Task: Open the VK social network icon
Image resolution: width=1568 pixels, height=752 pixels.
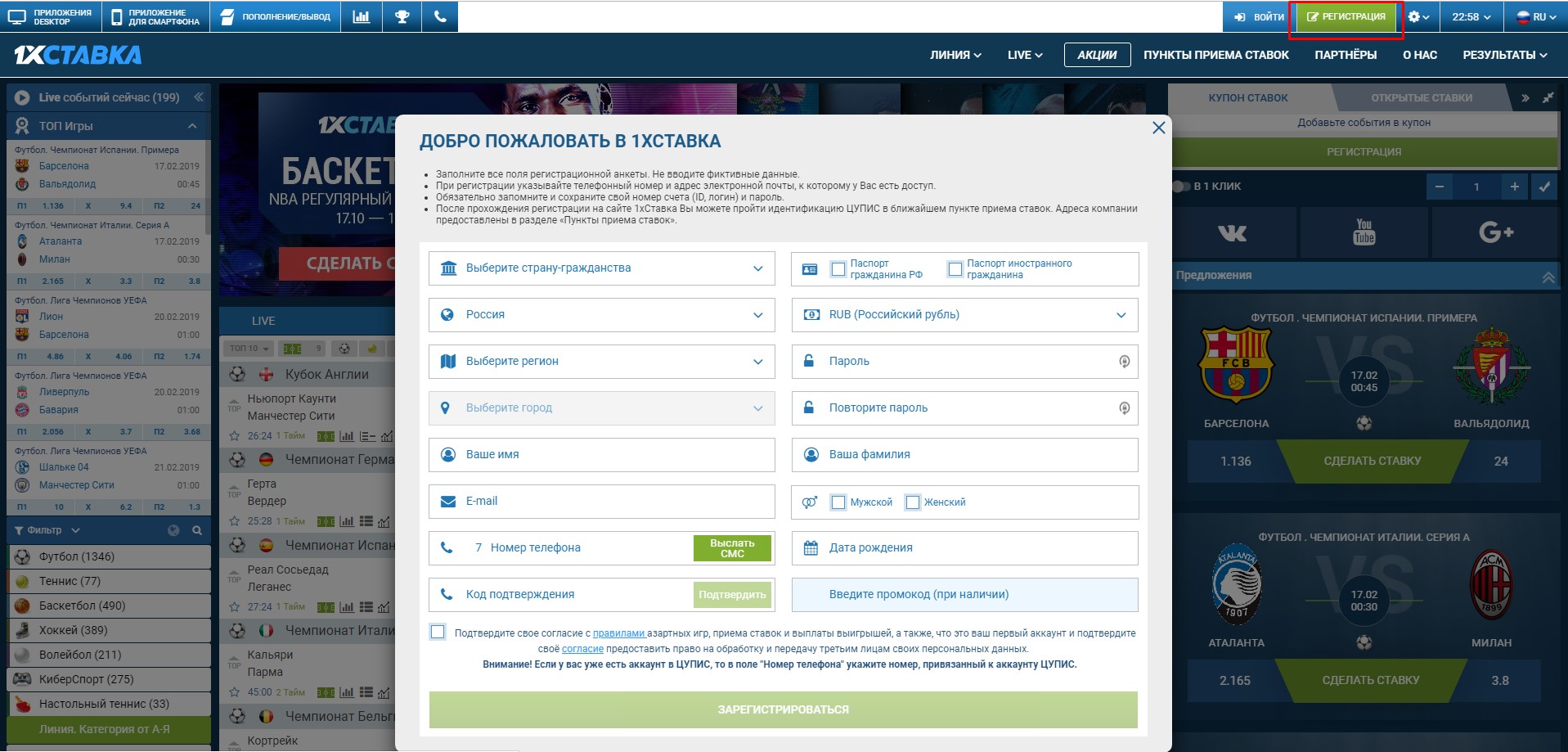Action: 1232,233
